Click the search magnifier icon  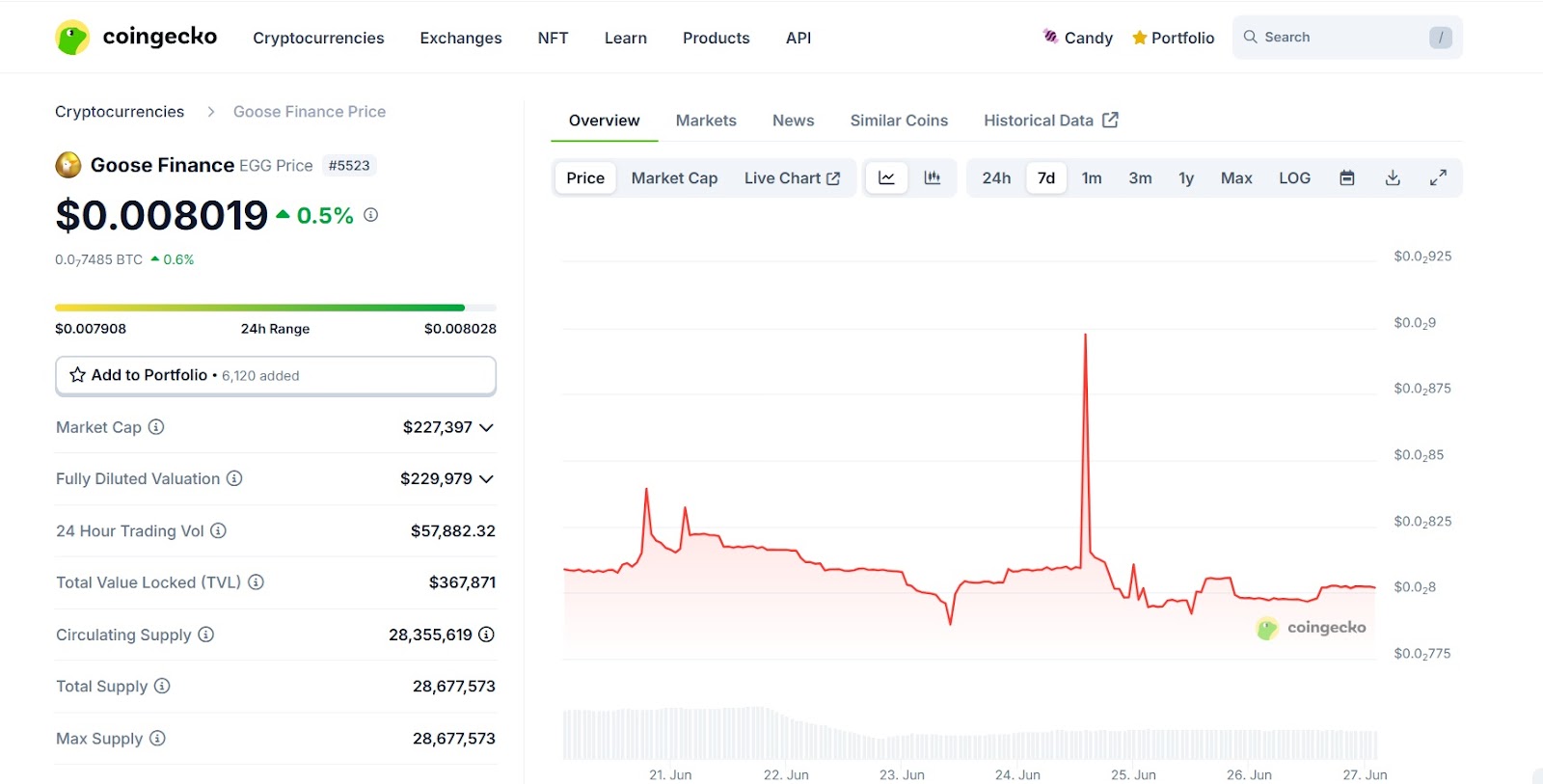coord(1251,37)
